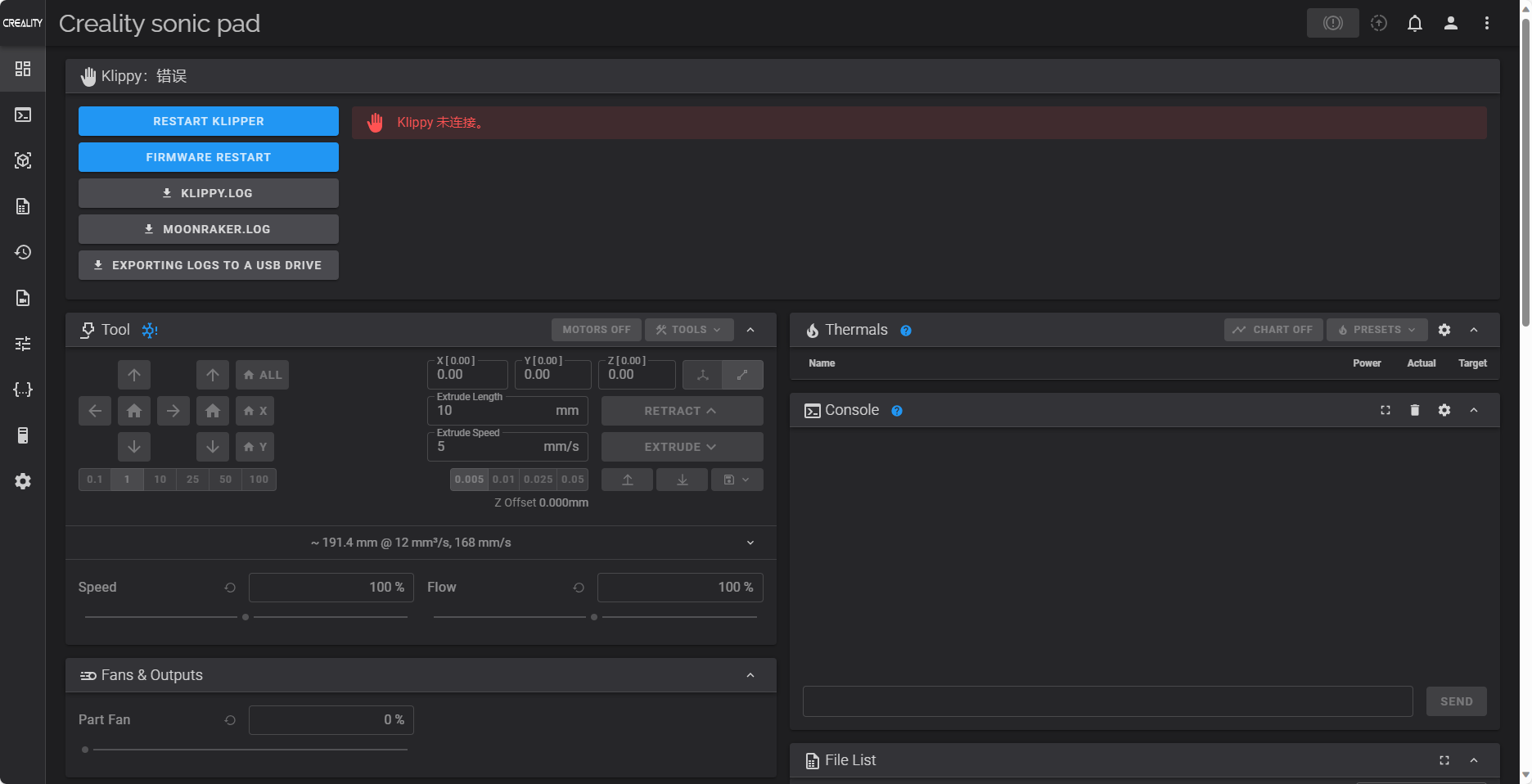
Task: Open the print History sidebar icon
Action: coord(23,252)
